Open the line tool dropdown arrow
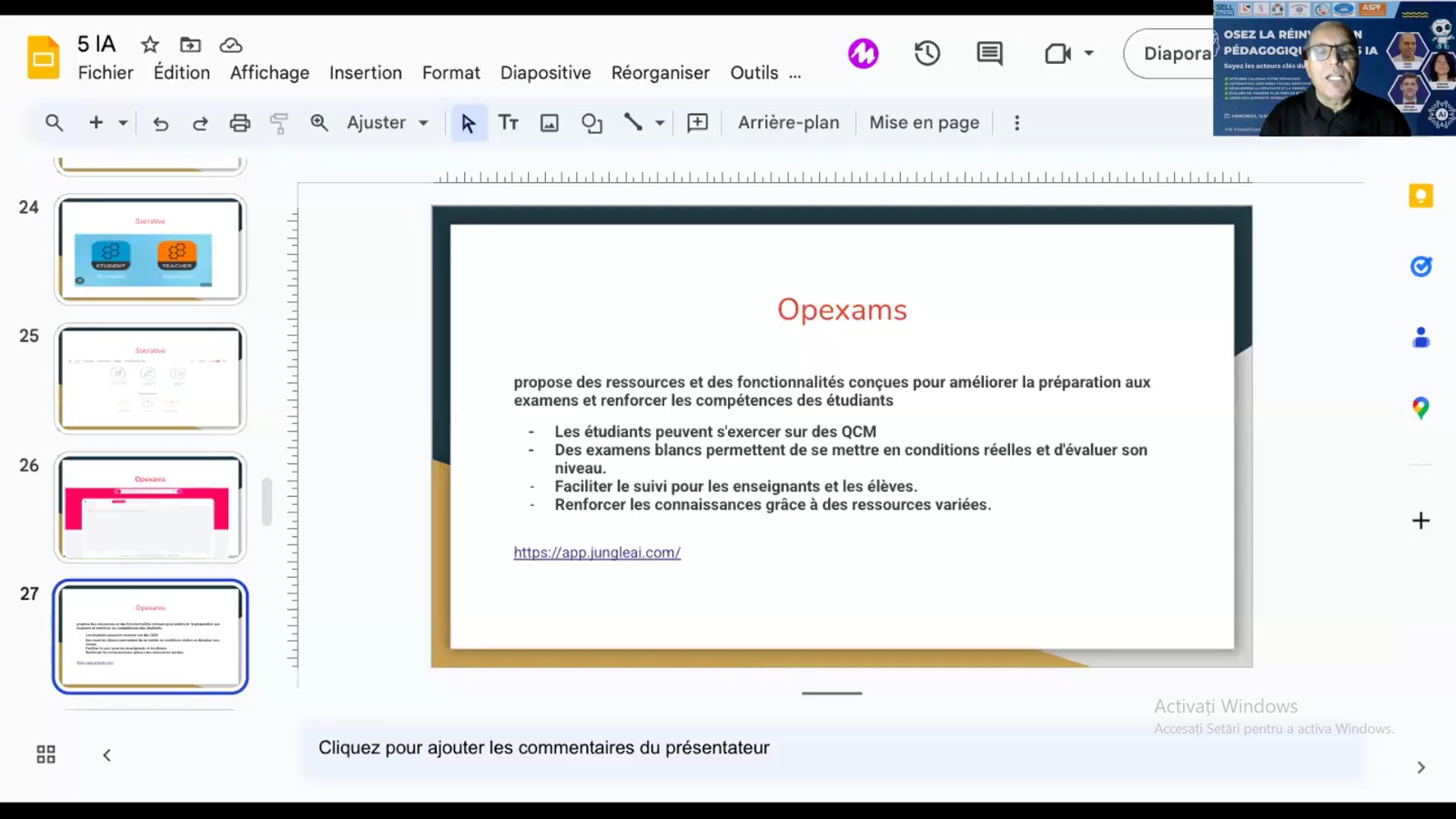 [660, 123]
